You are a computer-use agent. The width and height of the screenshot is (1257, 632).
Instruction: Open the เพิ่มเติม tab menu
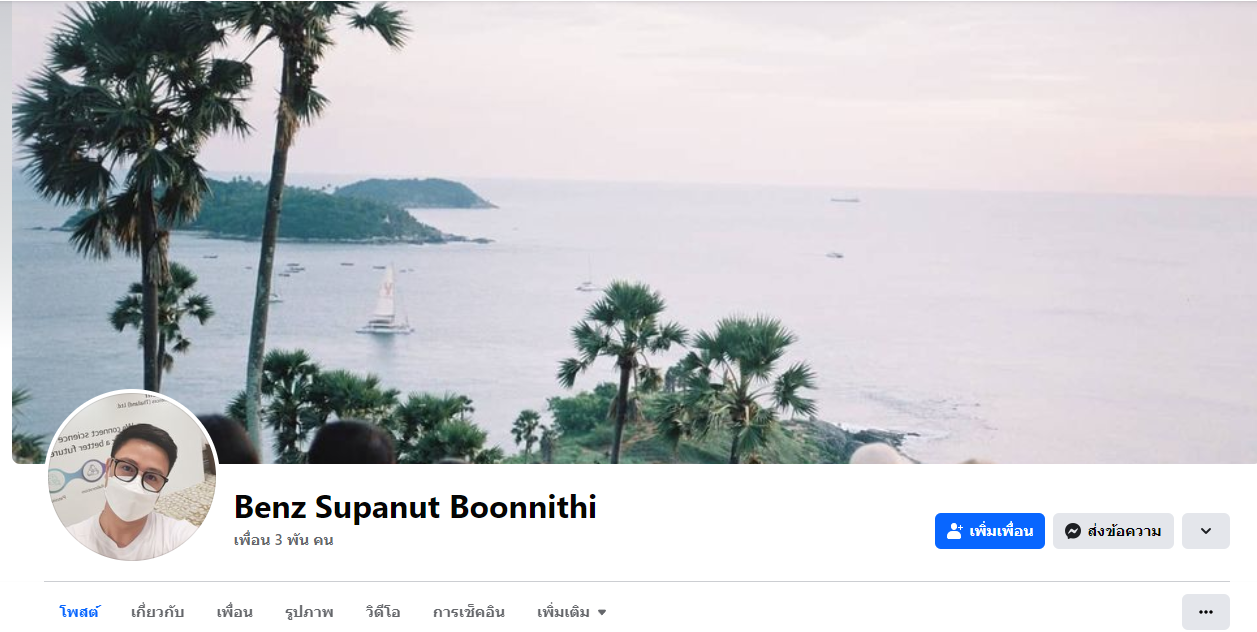pos(572,612)
